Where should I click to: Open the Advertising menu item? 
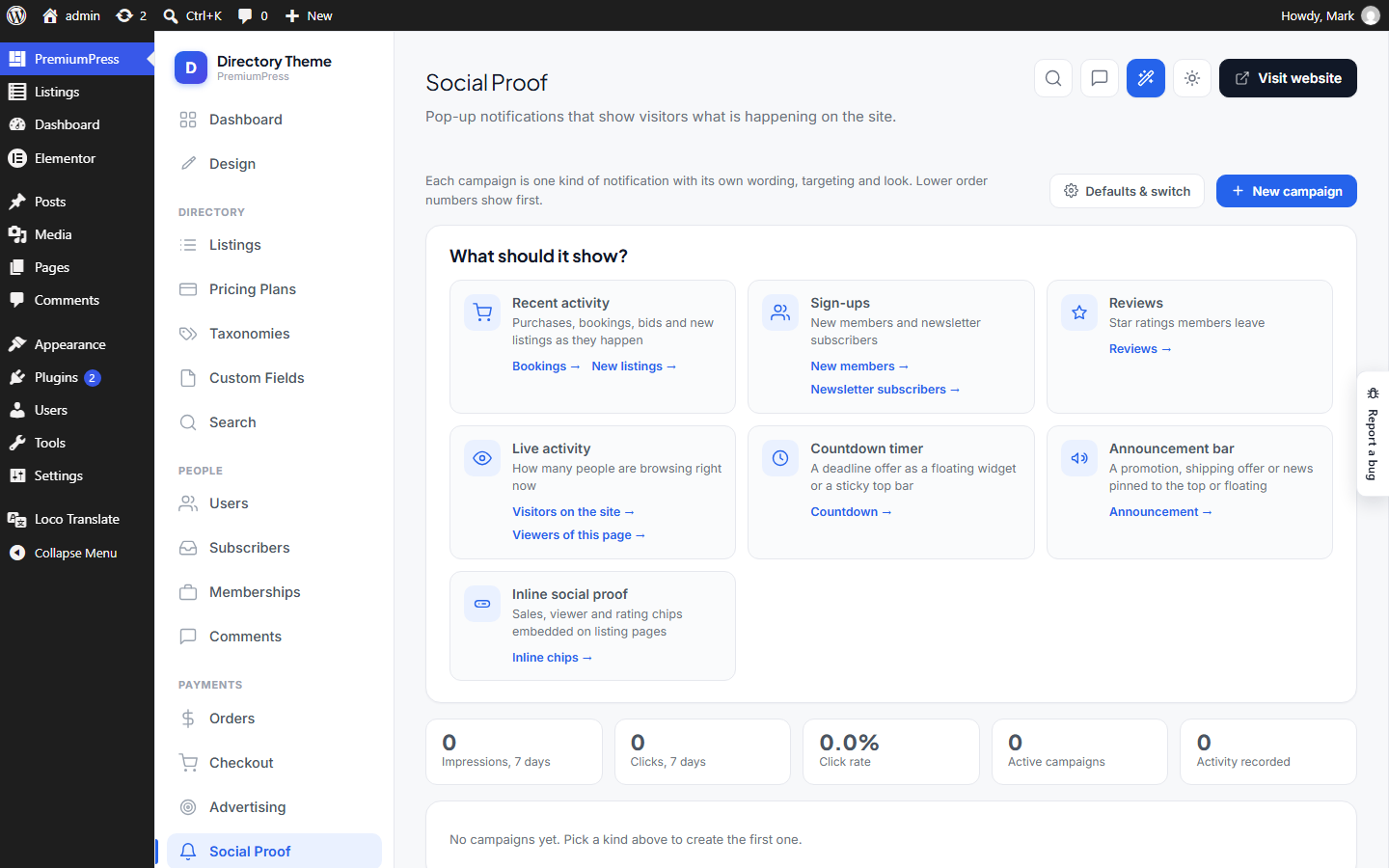(x=274, y=807)
